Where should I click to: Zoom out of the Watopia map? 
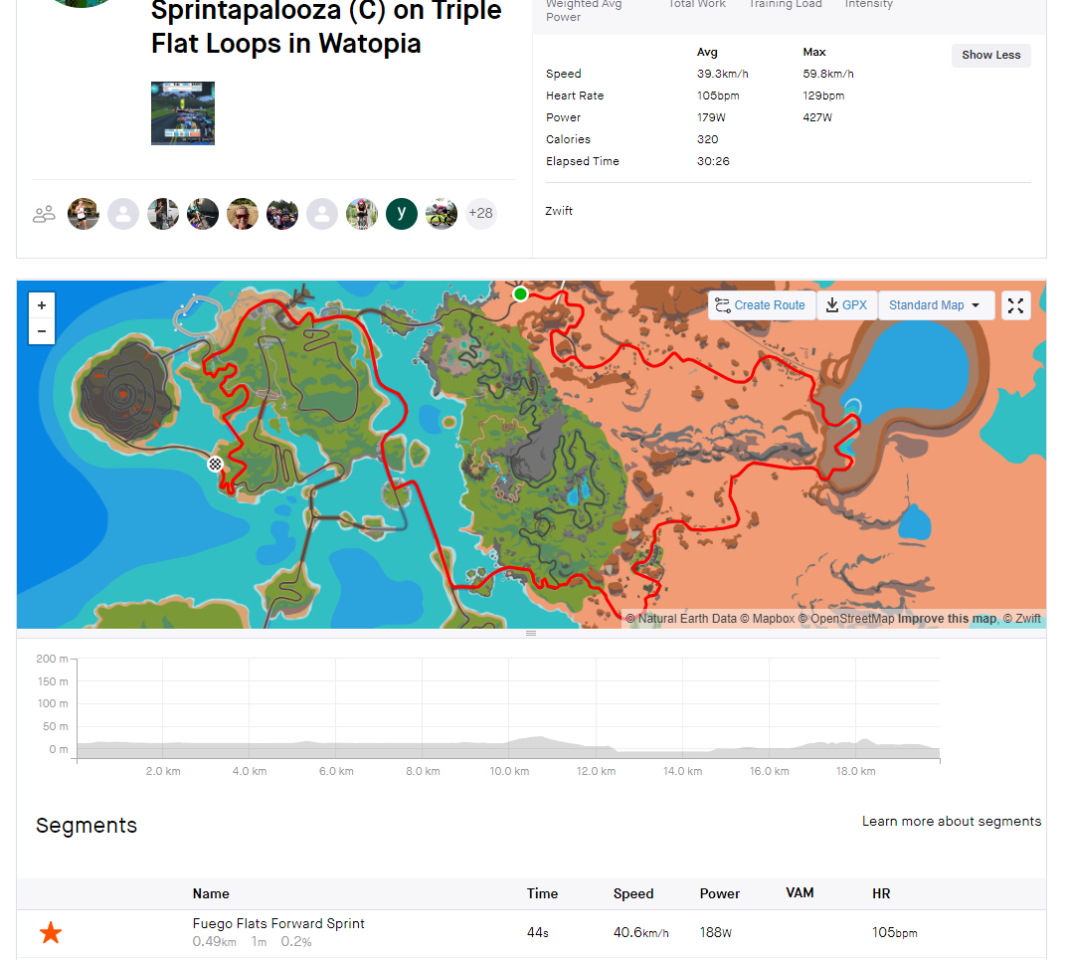(x=41, y=330)
